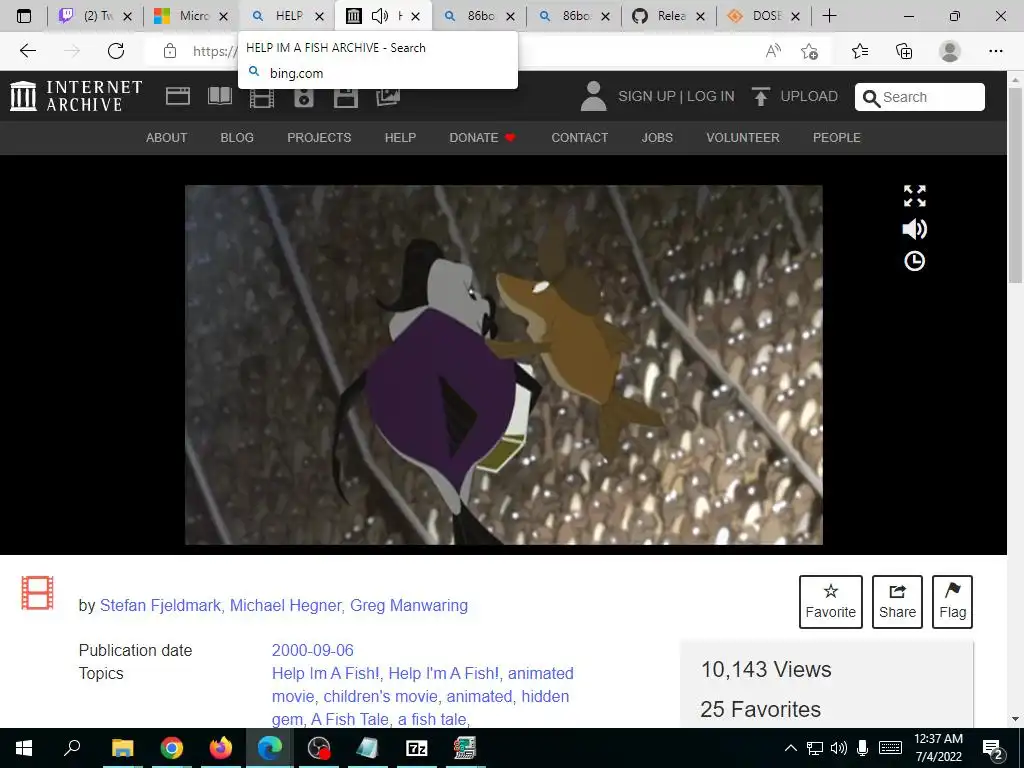Open 7-Zip from the taskbar

coord(417,748)
